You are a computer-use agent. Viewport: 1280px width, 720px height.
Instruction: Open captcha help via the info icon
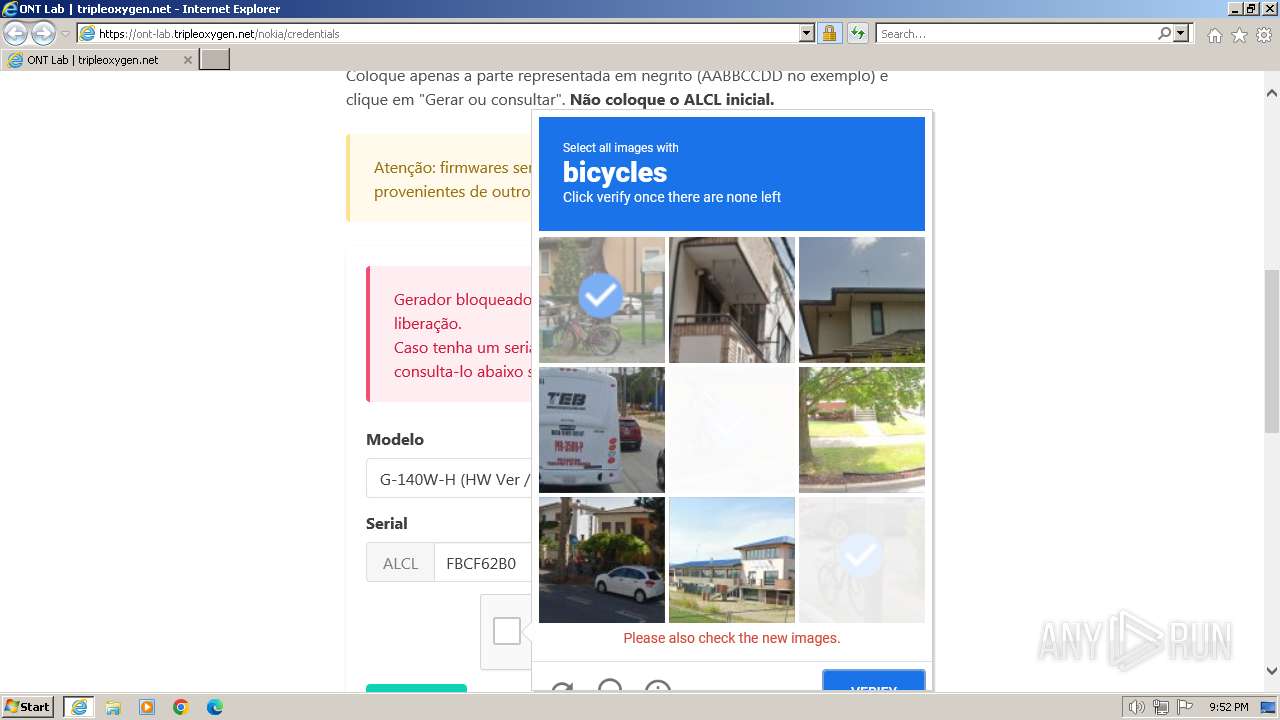(x=657, y=685)
